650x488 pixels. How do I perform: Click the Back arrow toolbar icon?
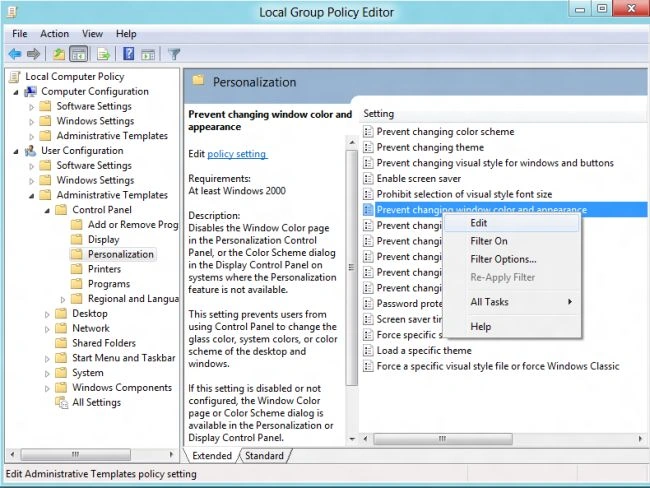coord(15,54)
